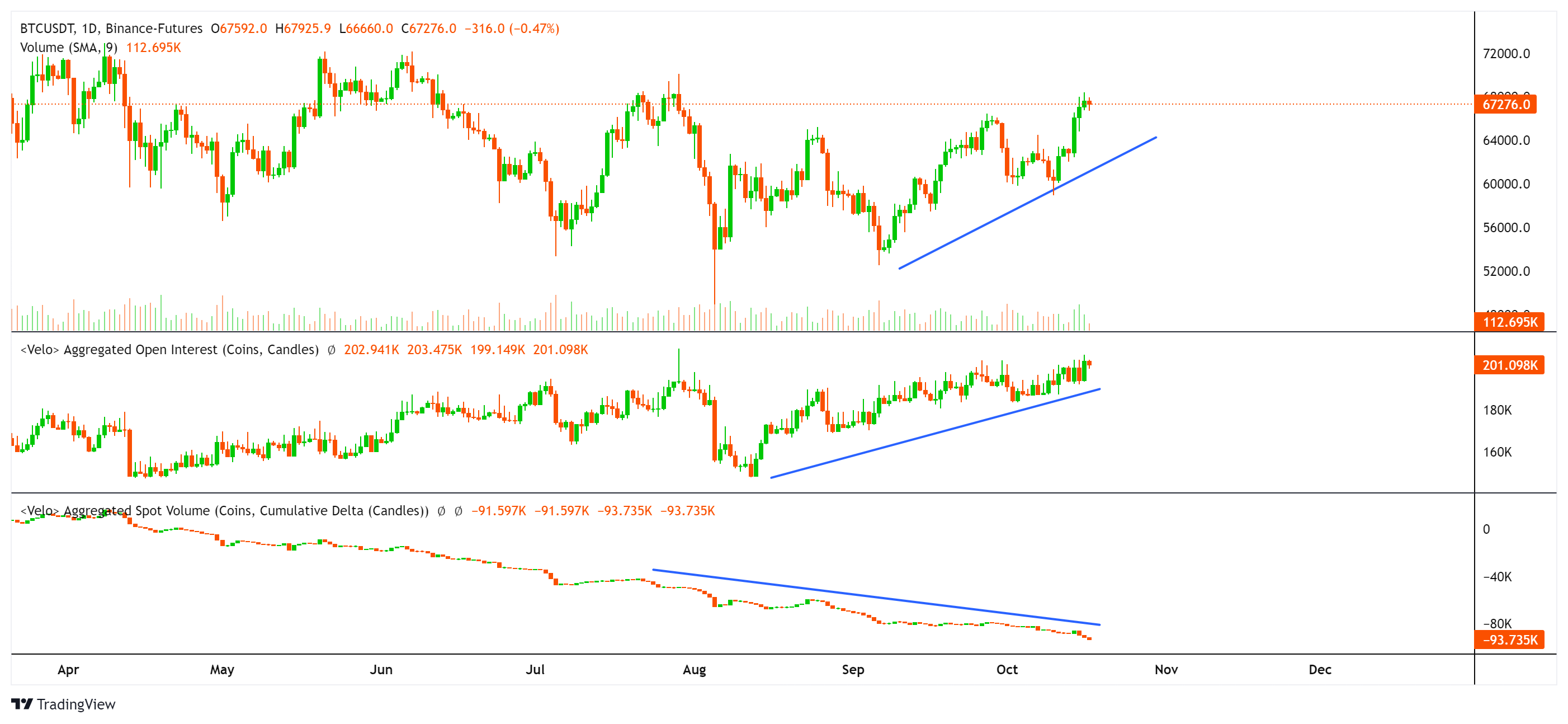Image resolution: width=1568 pixels, height=724 pixels.
Task: Click the 180K label on Open Interest scale
Action: tap(1497, 411)
